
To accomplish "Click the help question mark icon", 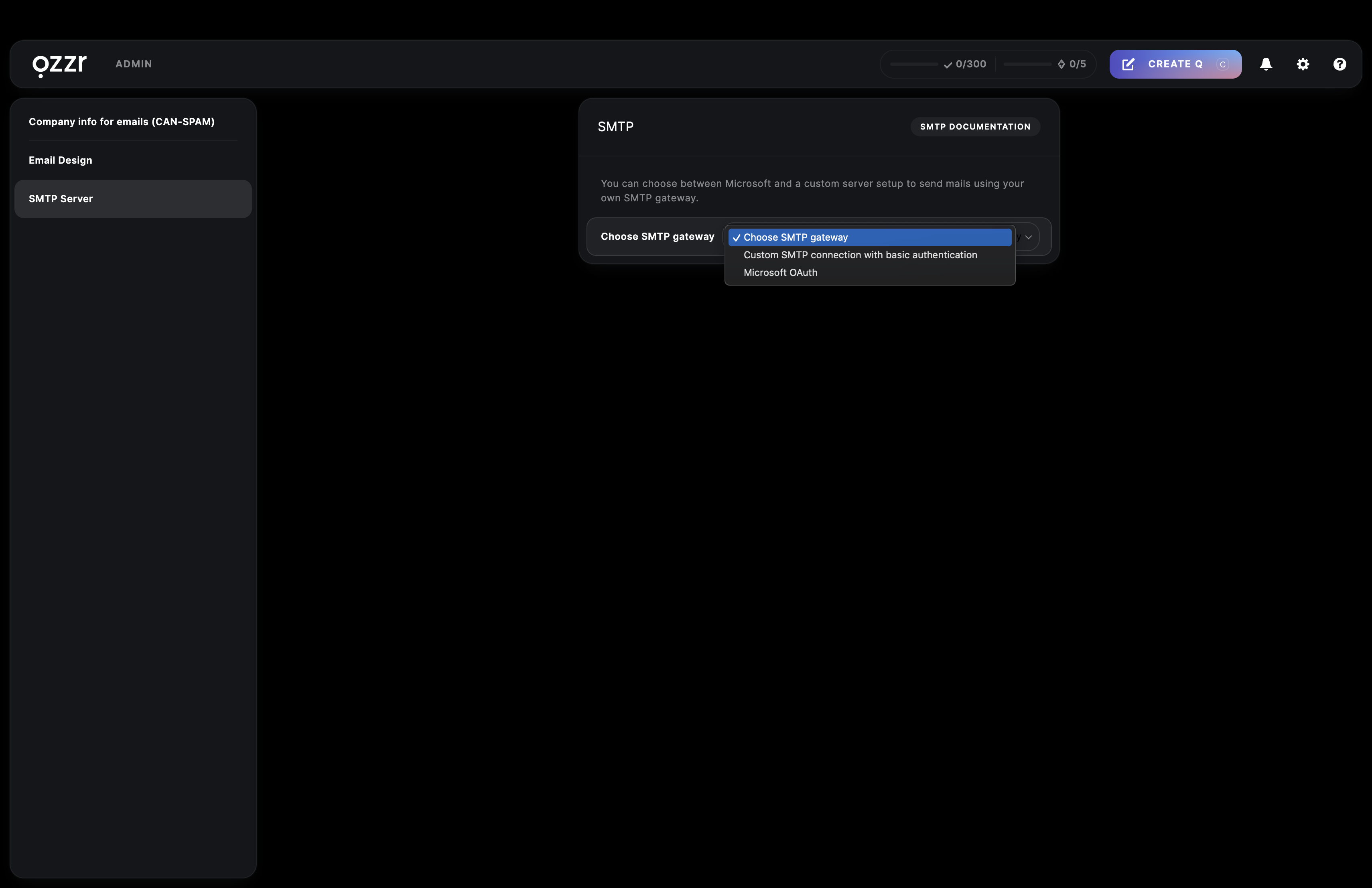I will 1339,64.
